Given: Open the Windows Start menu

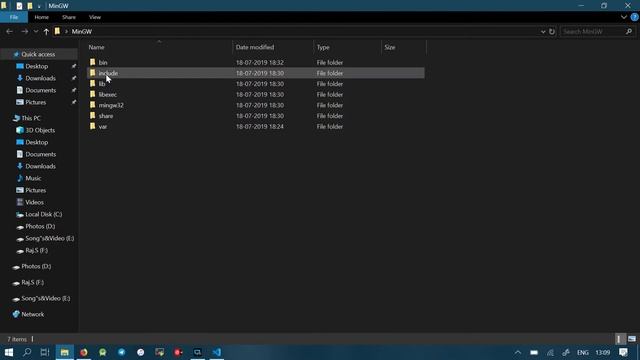Looking at the screenshot, I should (x=9, y=352).
